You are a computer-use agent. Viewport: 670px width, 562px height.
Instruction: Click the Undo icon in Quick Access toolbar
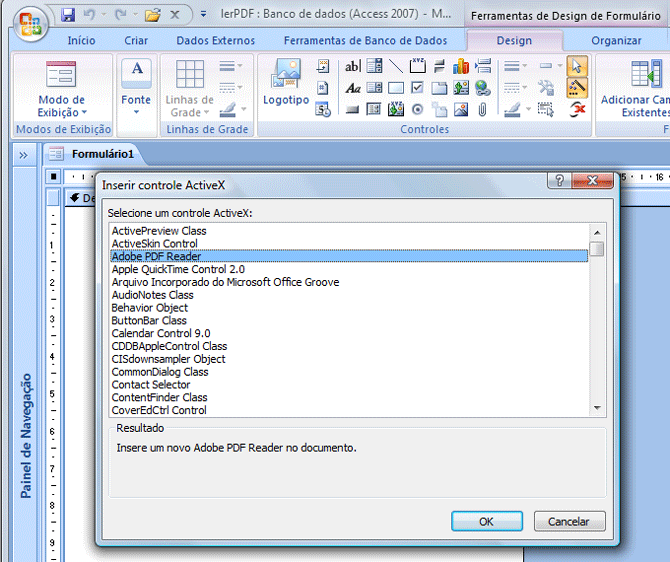[89, 15]
